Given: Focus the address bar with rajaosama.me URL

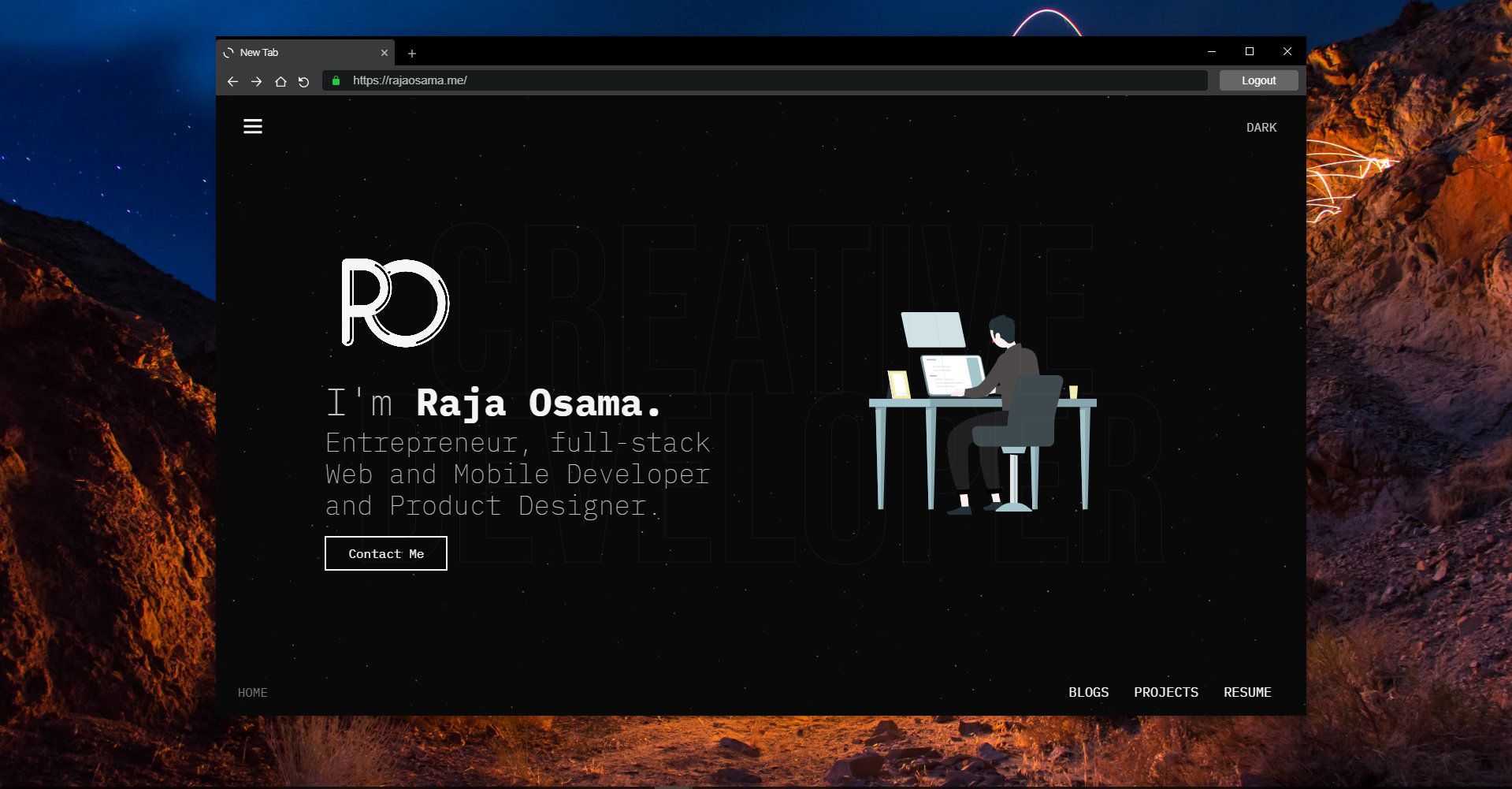Looking at the screenshot, I should point(765,80).
